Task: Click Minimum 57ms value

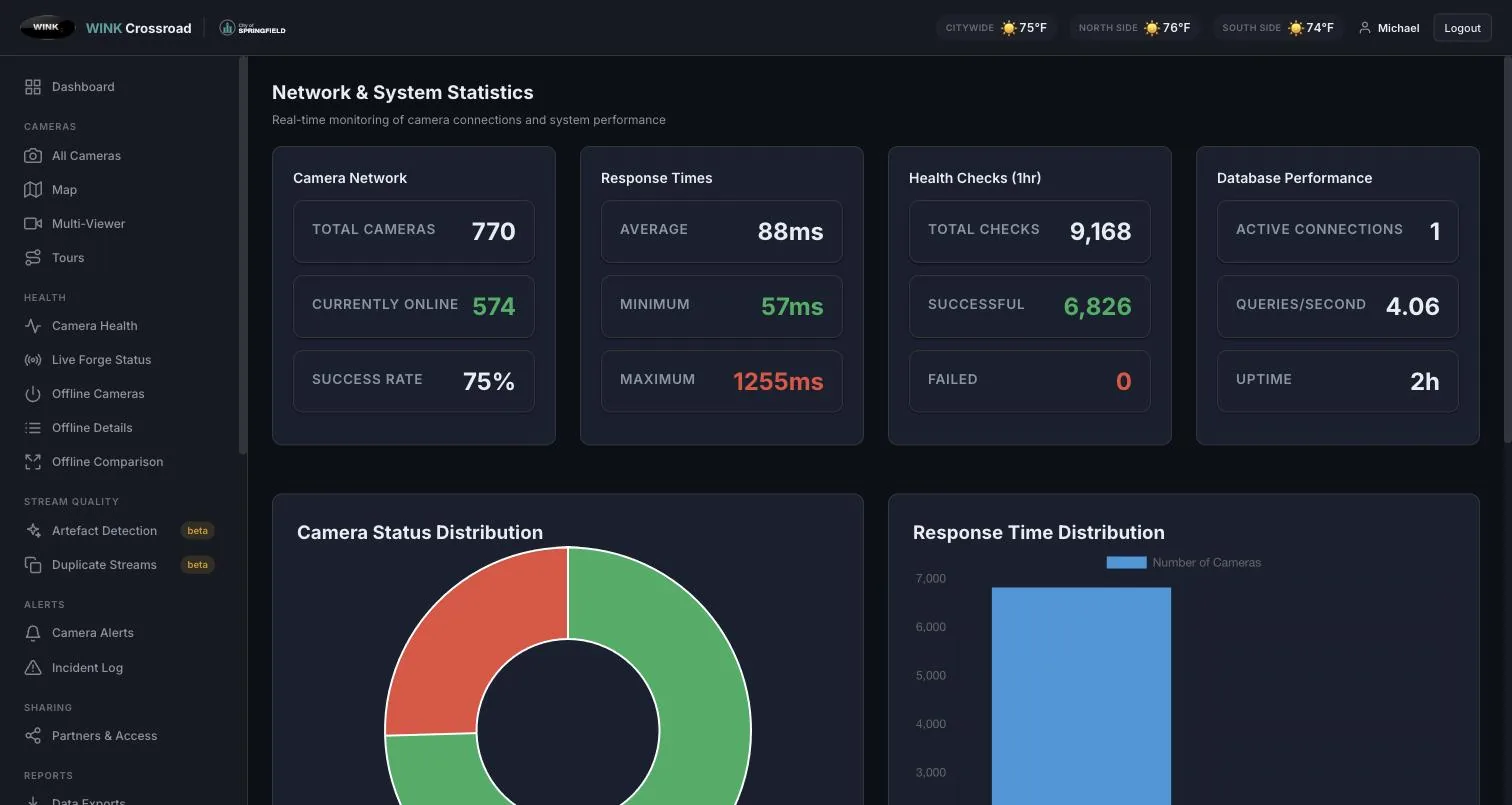Action: click(x=792, y=307)
